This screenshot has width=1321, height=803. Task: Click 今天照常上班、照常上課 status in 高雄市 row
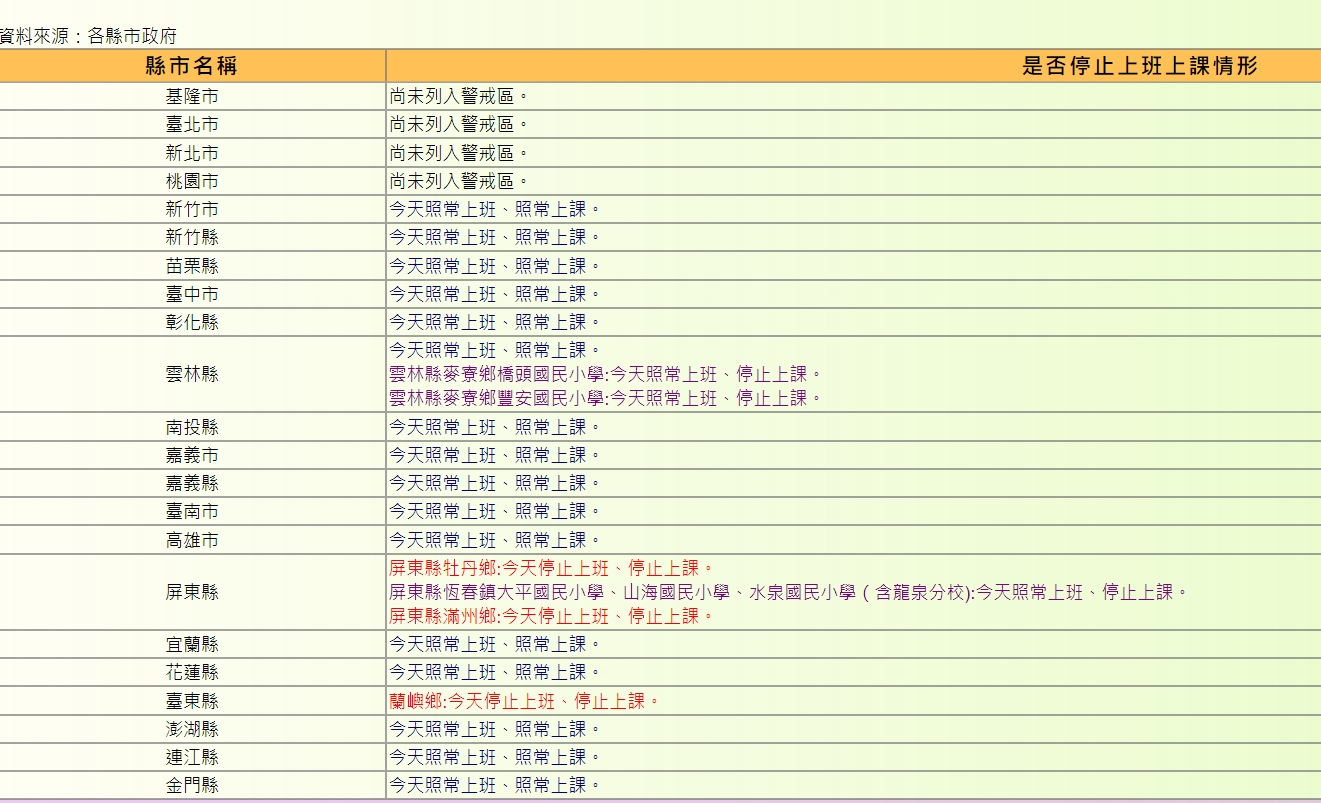tap(495, 540)
